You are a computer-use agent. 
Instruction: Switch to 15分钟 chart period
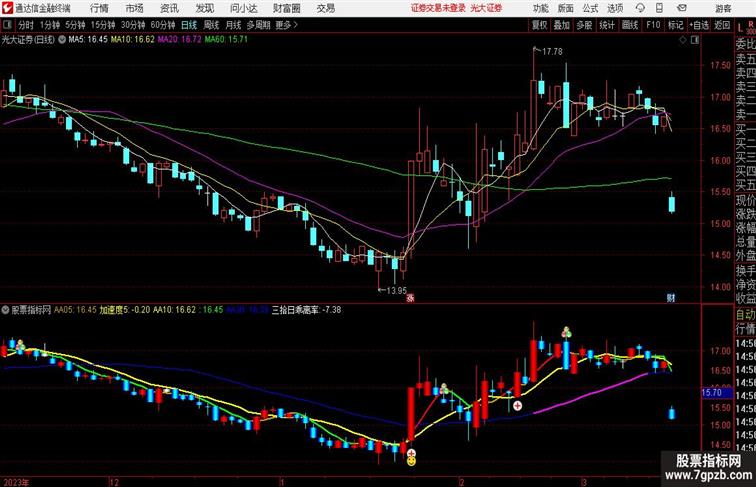pyautogui.click(x=103, y=25)
